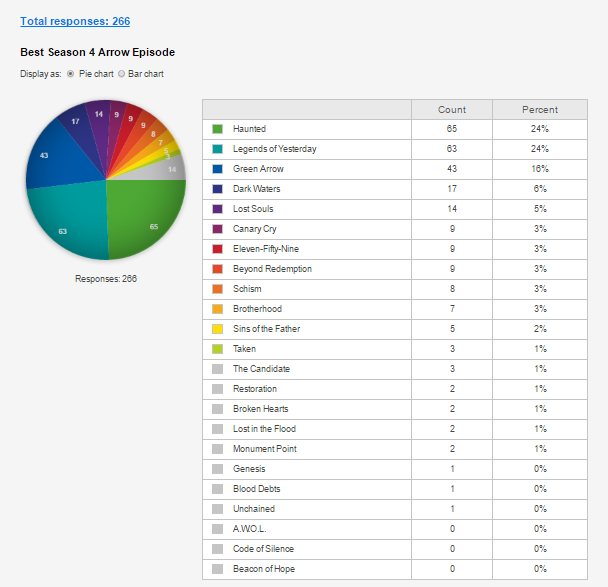Click the Code of Silence label
Image resolution: width=608 pixels, height=587 pixels.
(x=263, y=549)
